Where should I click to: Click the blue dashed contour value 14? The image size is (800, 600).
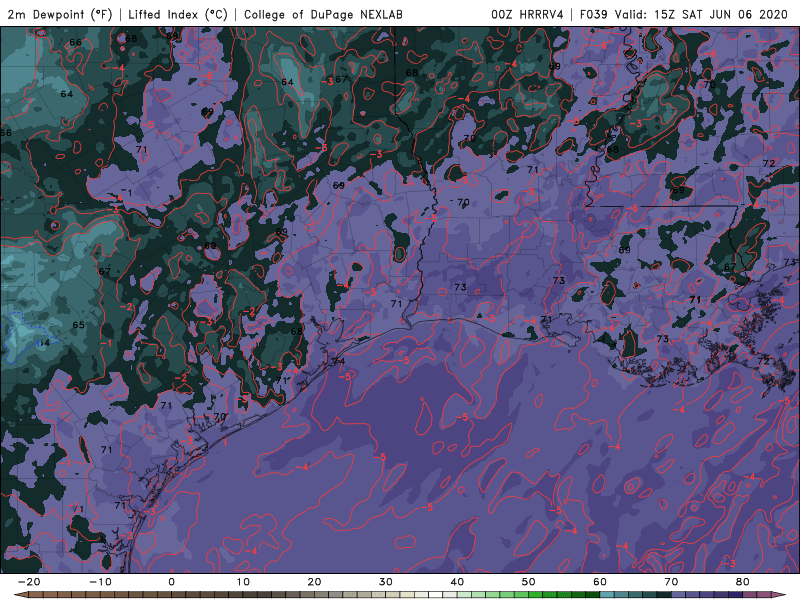point(44,343)
